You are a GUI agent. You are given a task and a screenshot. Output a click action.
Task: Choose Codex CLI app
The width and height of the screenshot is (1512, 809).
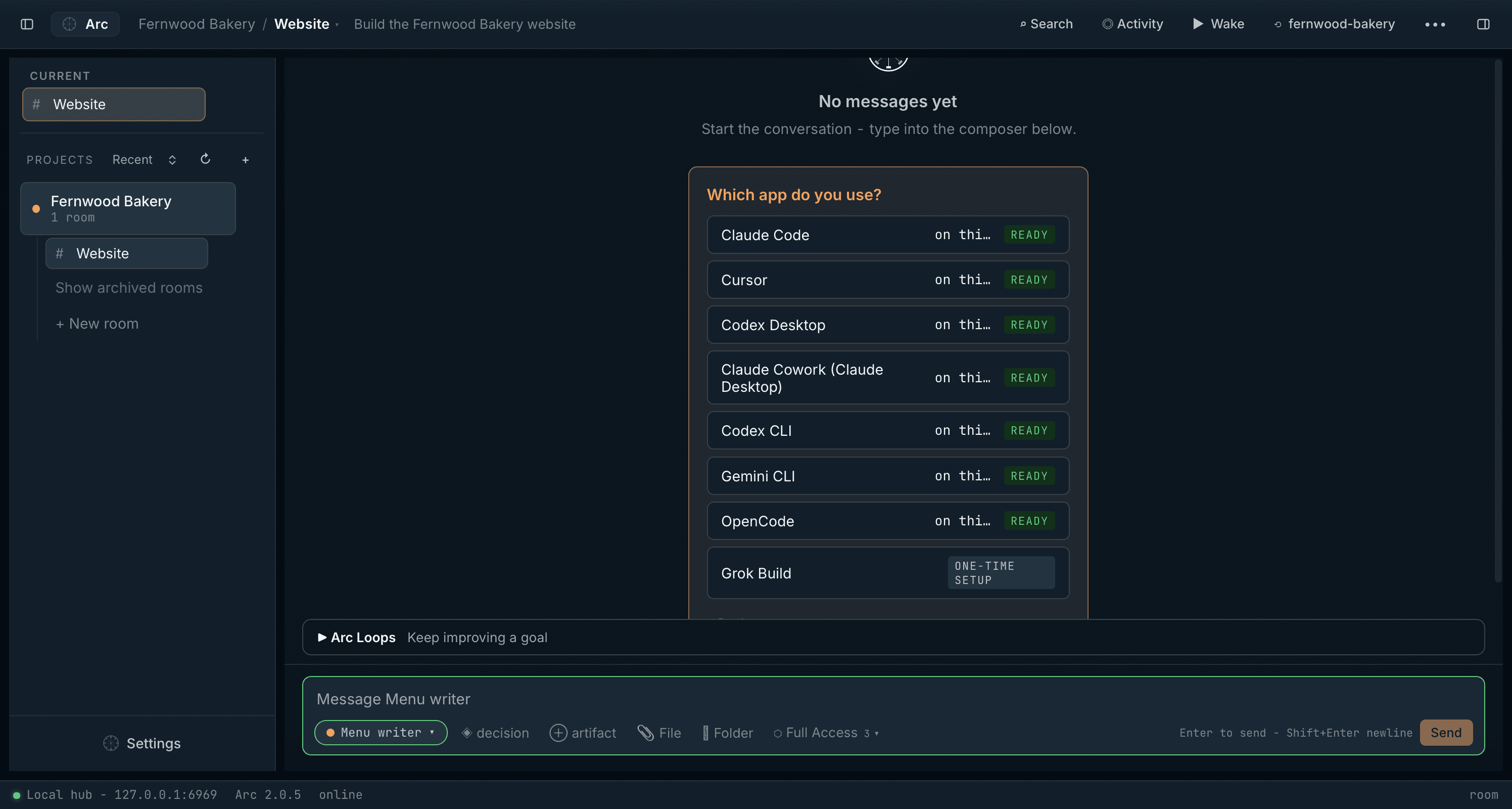click(888, 430)
